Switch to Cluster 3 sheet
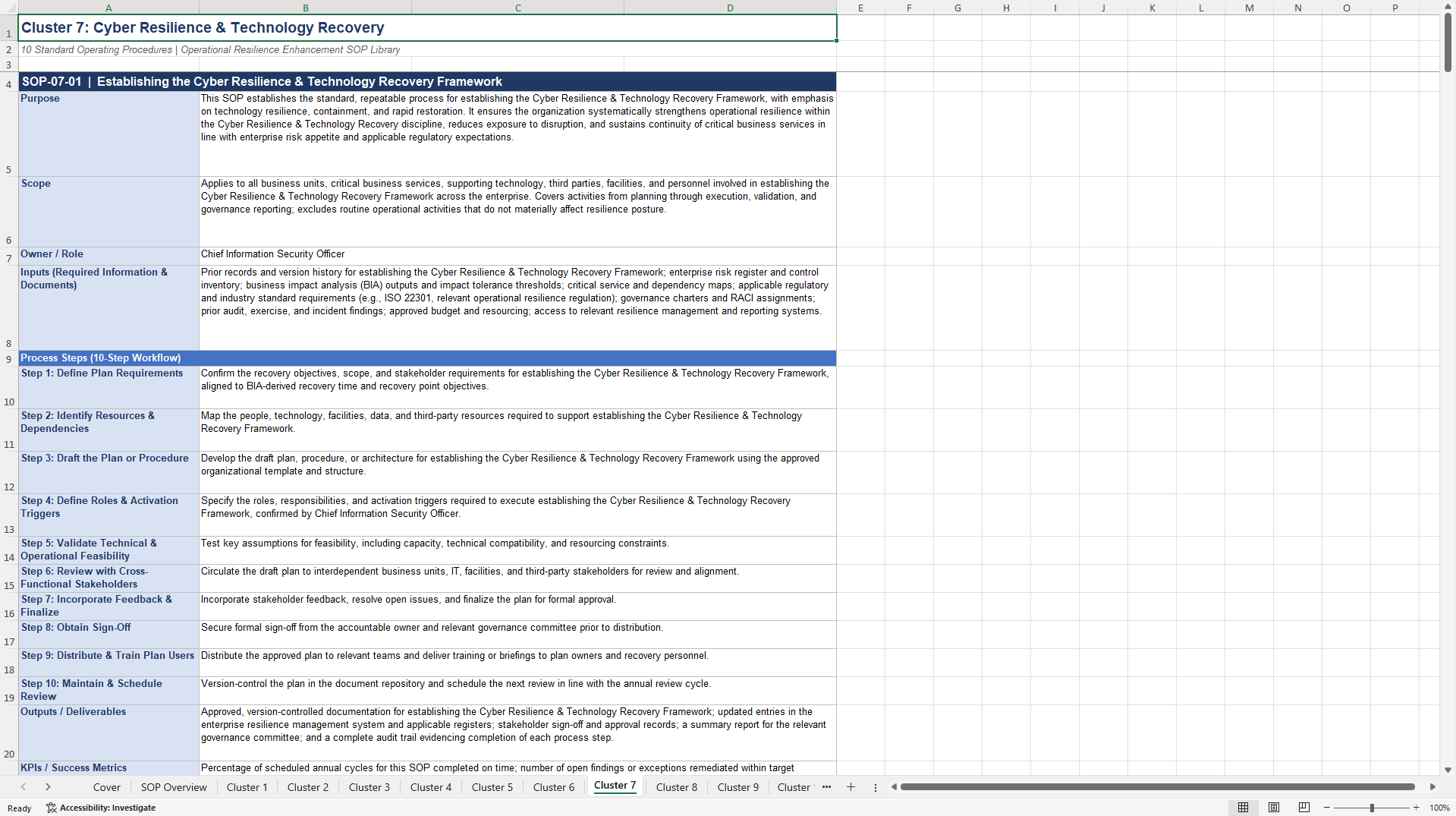The height and width of the screenshot is (816, 1456). pyautogui.click(x=370, y=787)
